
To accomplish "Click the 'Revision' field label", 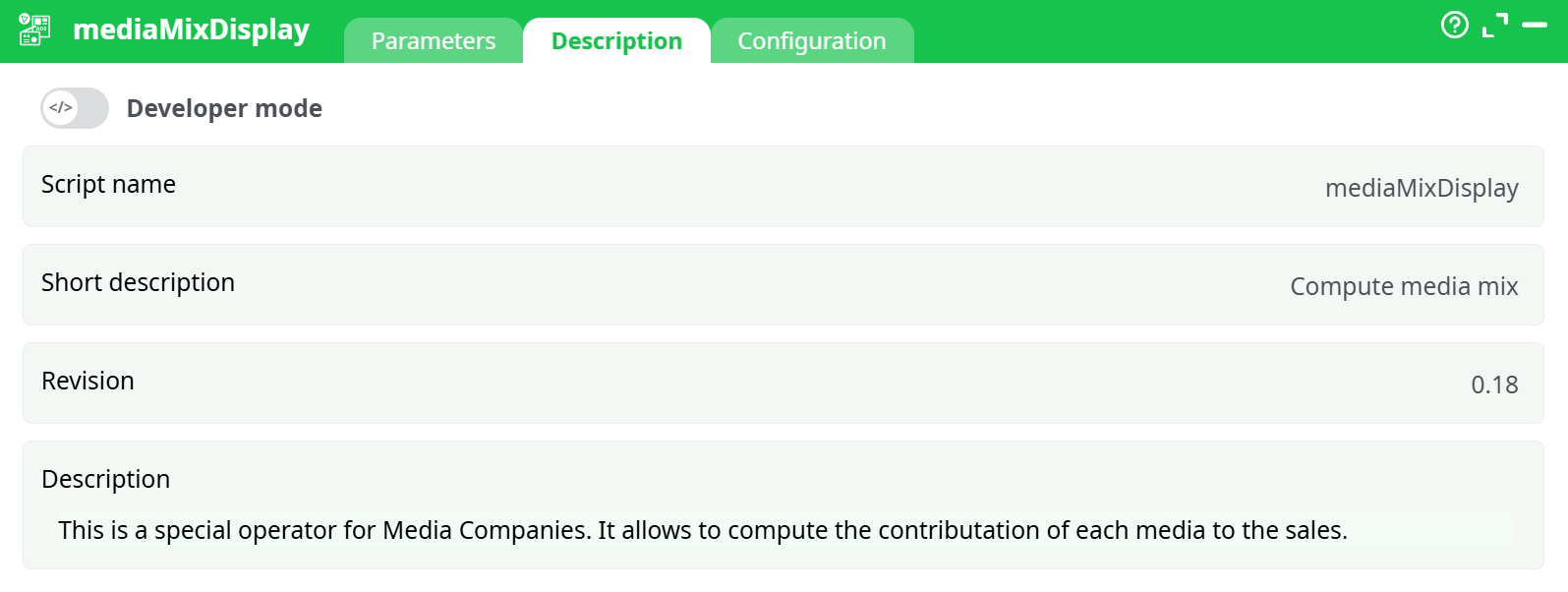I will tap(87, 381).
